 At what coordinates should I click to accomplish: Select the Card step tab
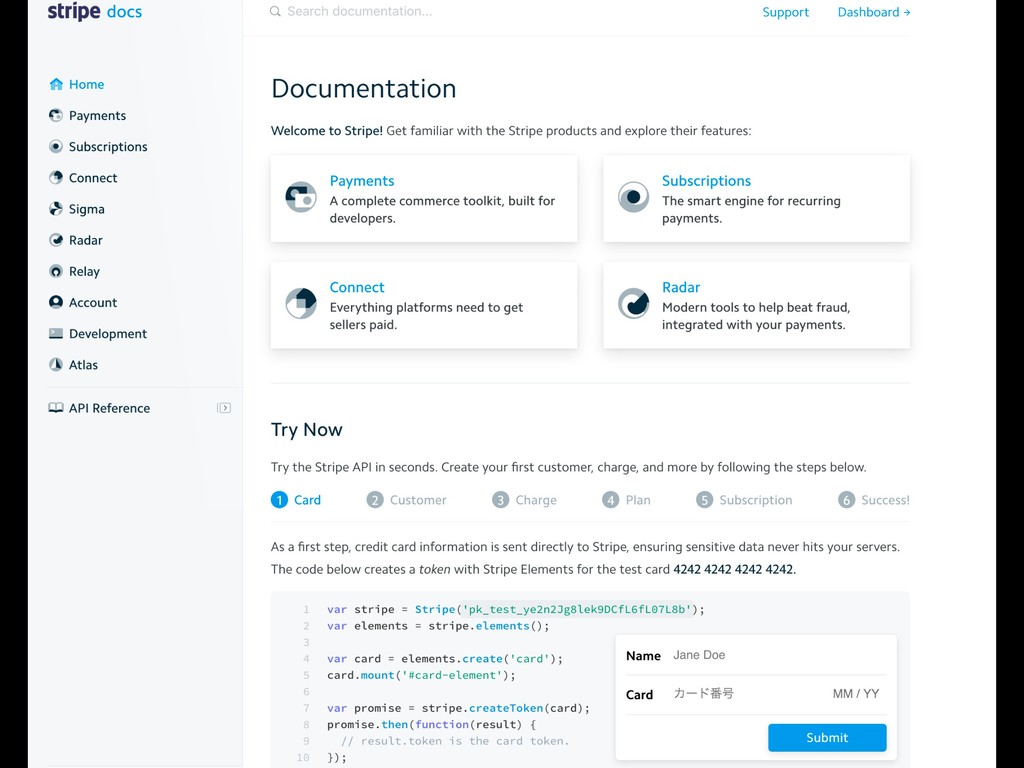tap(296, 500)
